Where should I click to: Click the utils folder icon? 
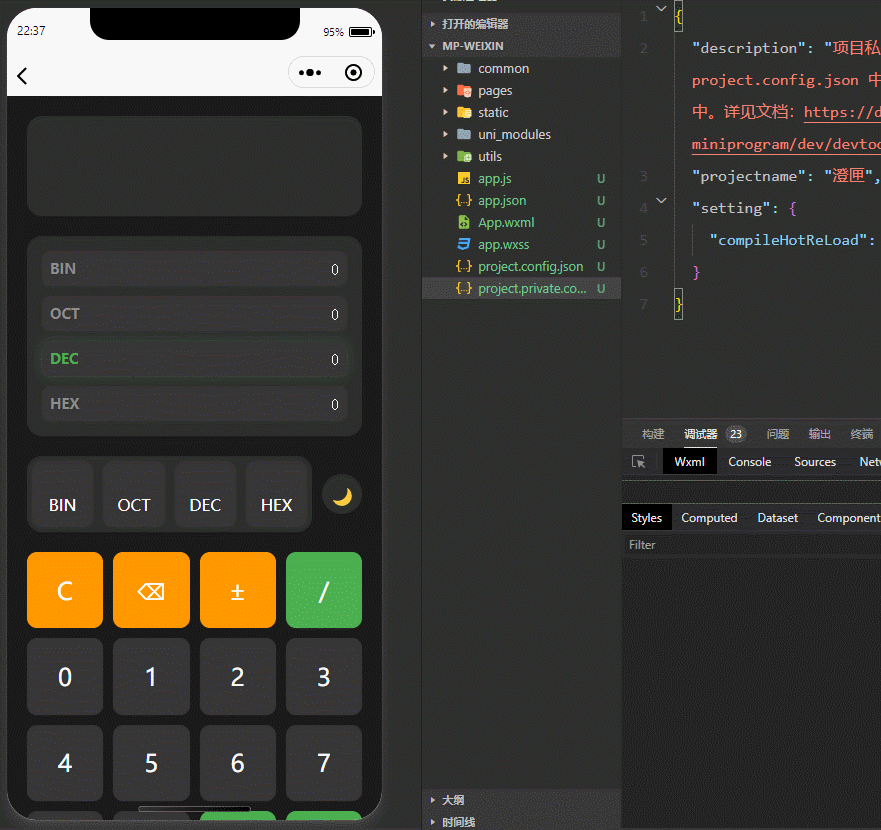coord(464,156)
